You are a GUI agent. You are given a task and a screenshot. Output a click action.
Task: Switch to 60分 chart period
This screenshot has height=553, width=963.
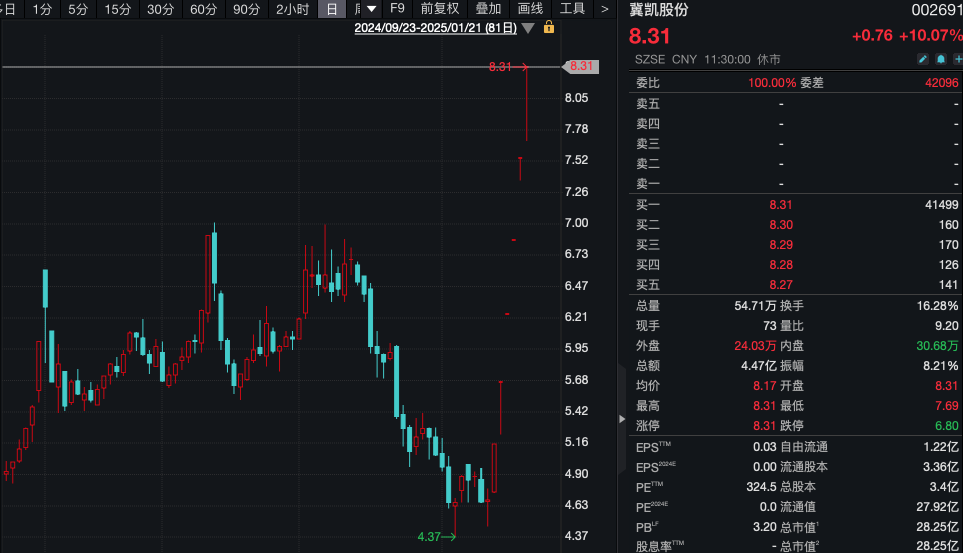click(203, 9)
